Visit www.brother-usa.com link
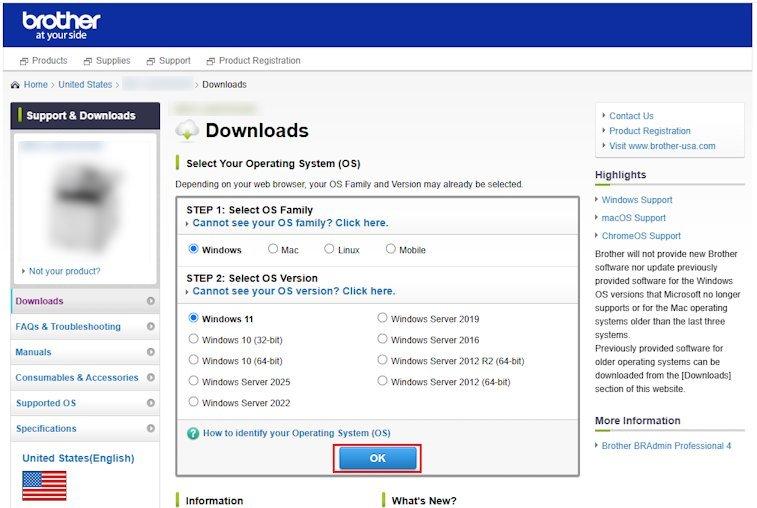Image resolution: width=757 pixels, height=508 pixels. click(x=662, y=146)
